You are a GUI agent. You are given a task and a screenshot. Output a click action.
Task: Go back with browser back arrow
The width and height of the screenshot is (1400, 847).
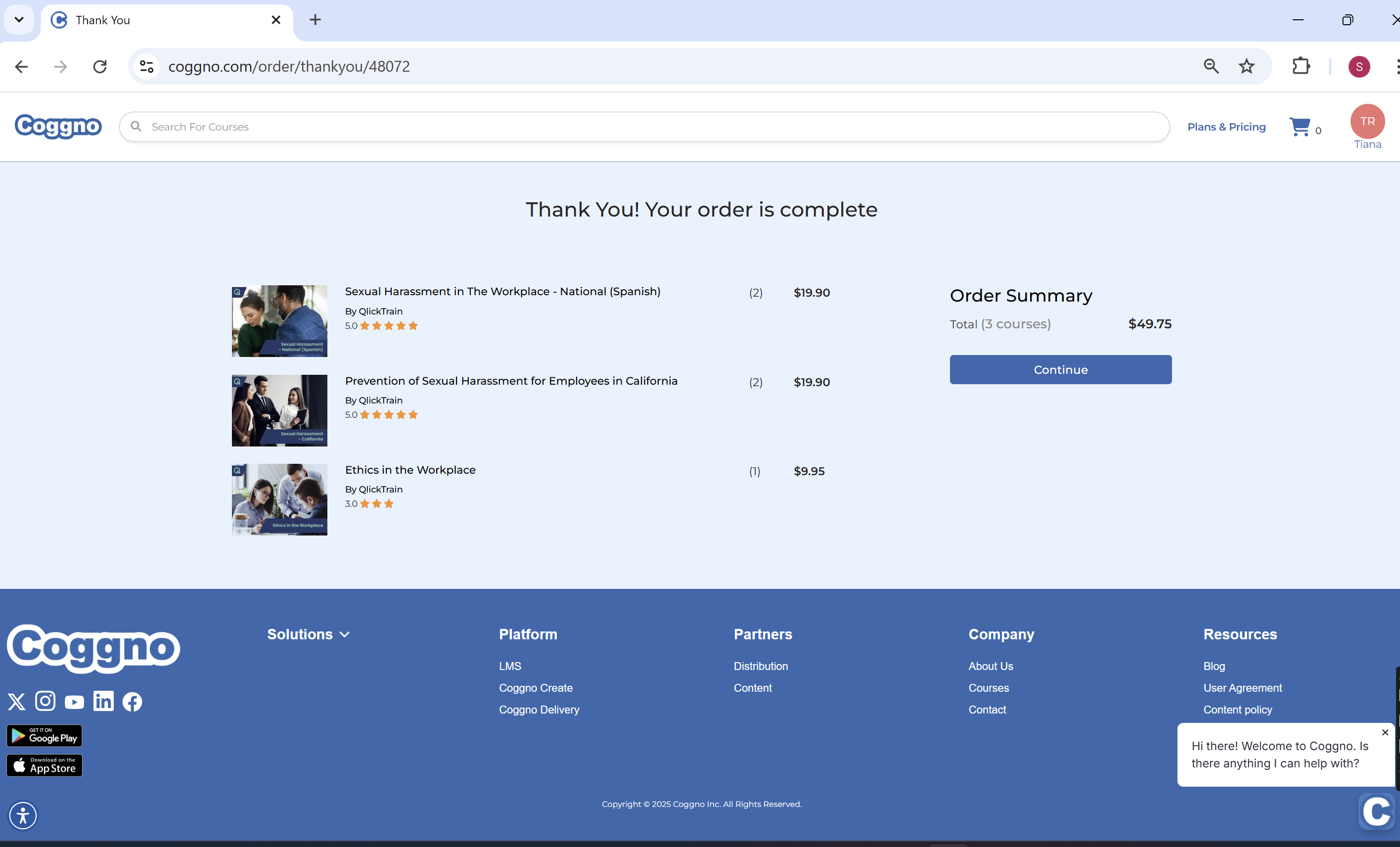(22, 66)
